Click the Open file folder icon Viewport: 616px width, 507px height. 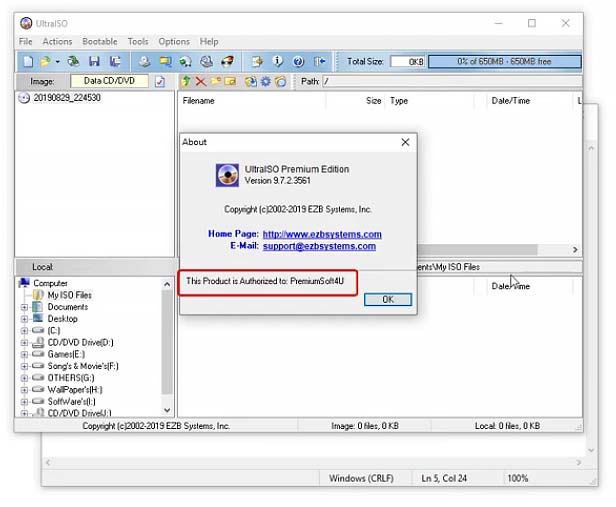click(46, 62)
